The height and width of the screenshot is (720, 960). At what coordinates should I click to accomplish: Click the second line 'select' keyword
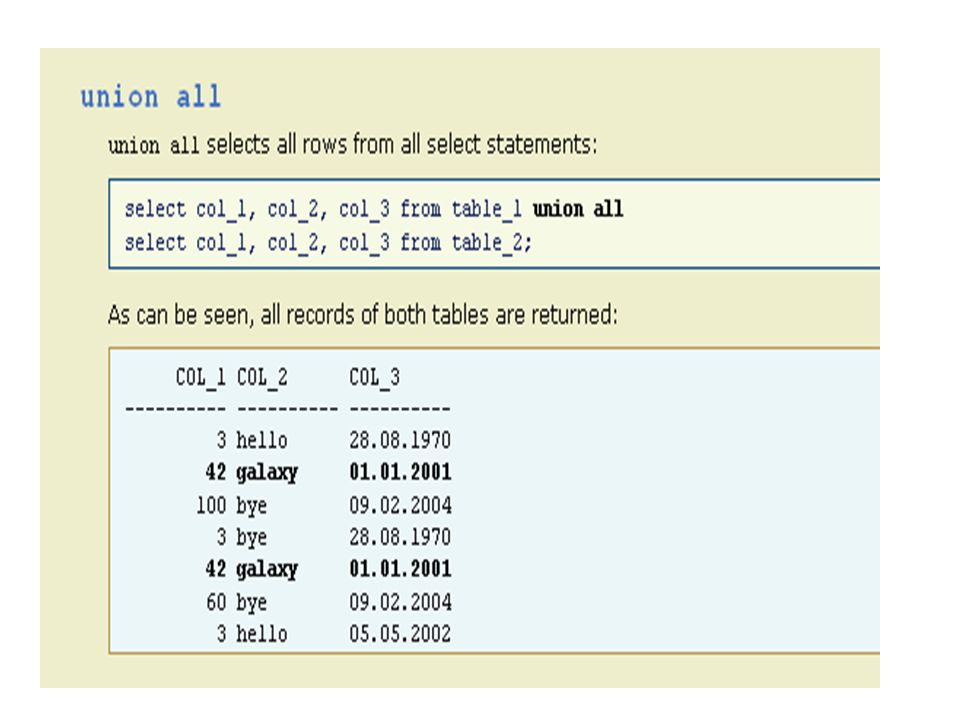(155, 243)
